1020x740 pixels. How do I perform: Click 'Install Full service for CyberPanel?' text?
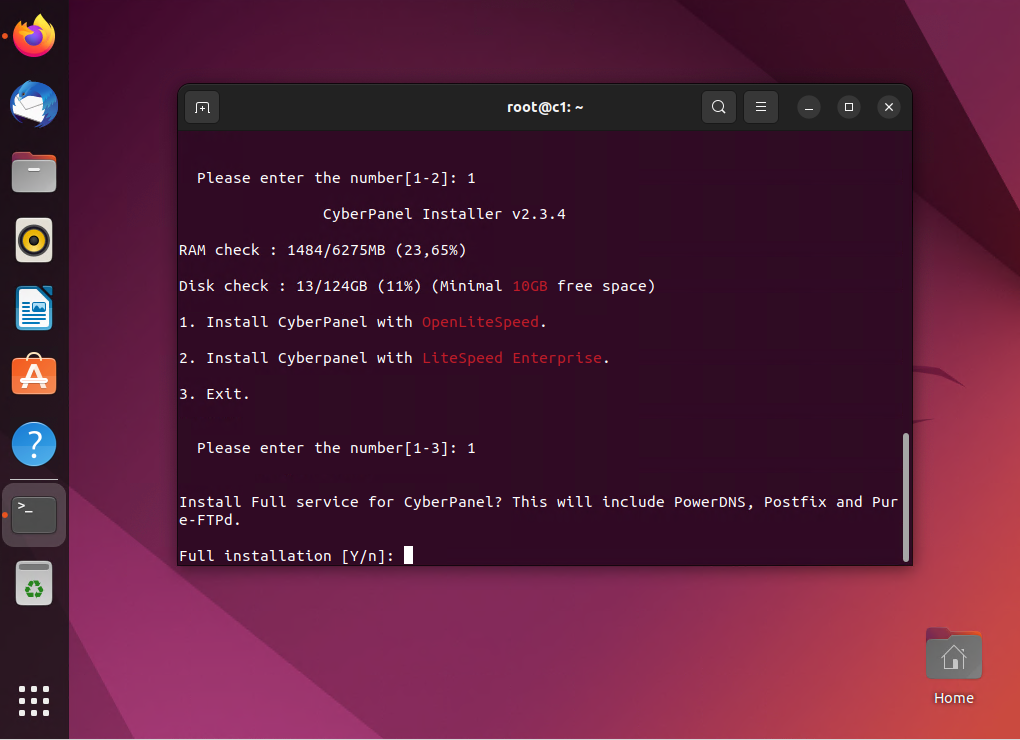[341, 502]
